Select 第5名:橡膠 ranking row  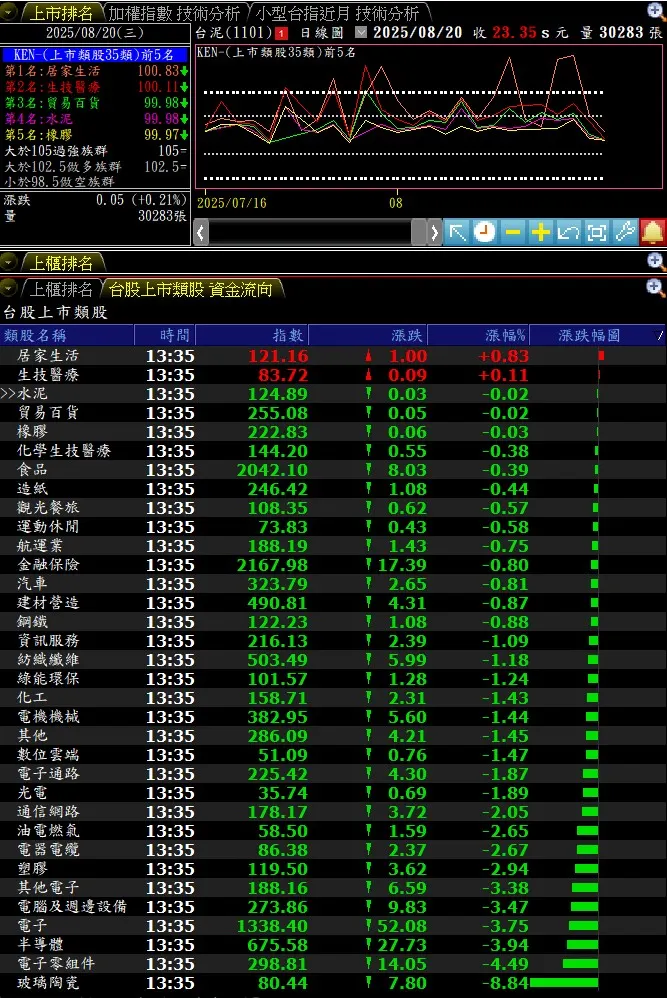[x=95, y=134]
